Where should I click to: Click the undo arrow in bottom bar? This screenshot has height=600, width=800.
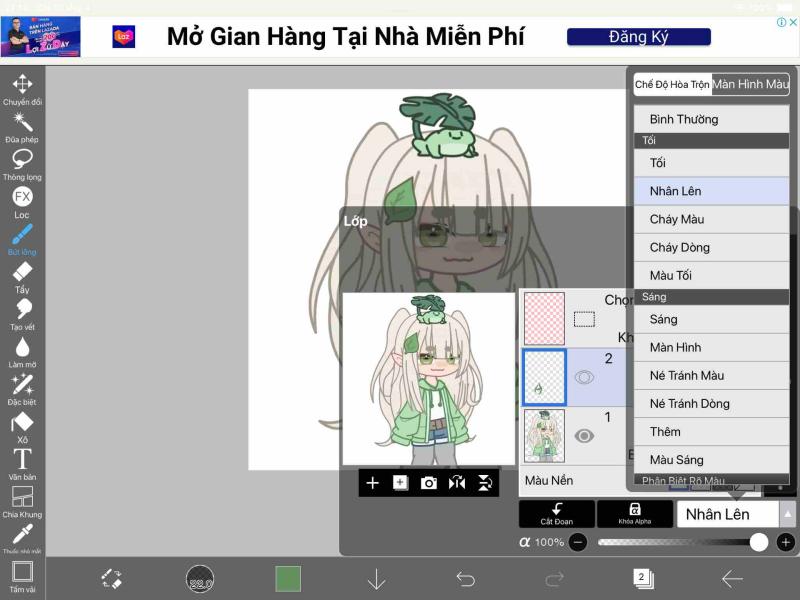click(x=465, y=578)
